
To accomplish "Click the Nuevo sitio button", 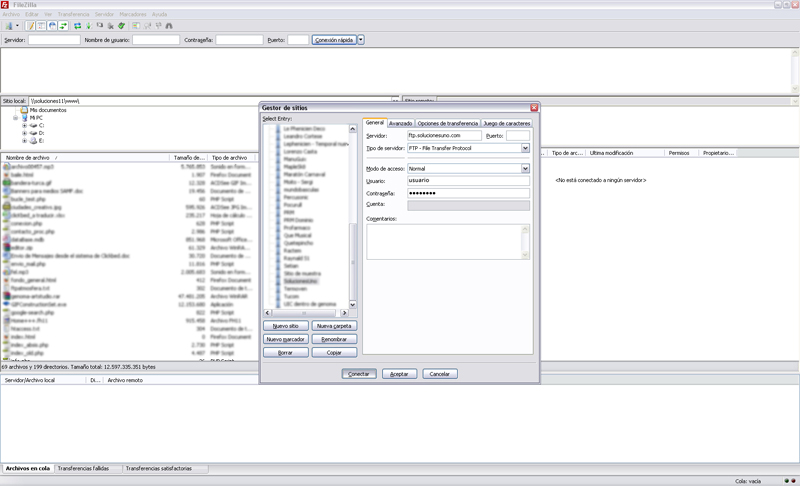I will tap(286, 326).
